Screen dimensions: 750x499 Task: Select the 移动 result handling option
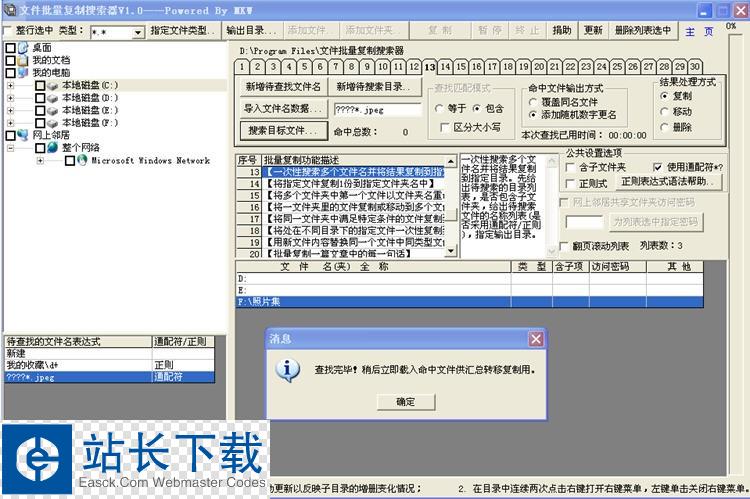coord(664,111)
